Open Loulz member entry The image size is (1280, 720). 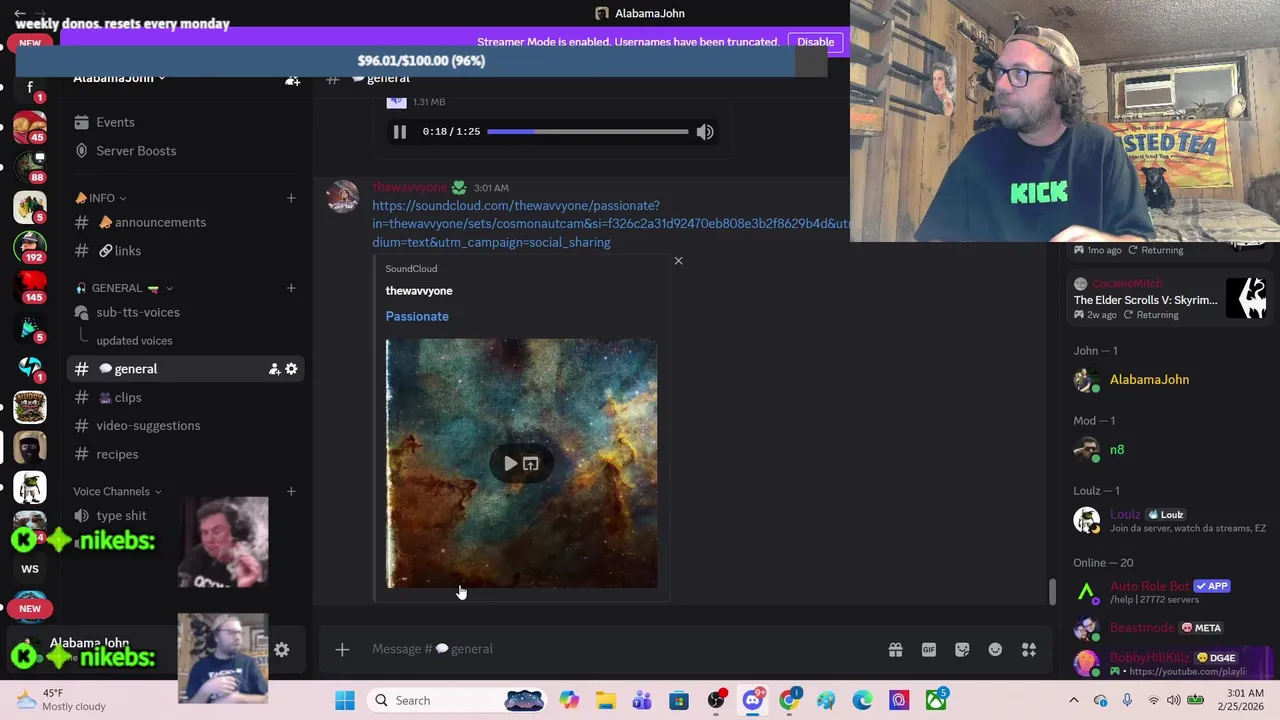point(1170,520)
